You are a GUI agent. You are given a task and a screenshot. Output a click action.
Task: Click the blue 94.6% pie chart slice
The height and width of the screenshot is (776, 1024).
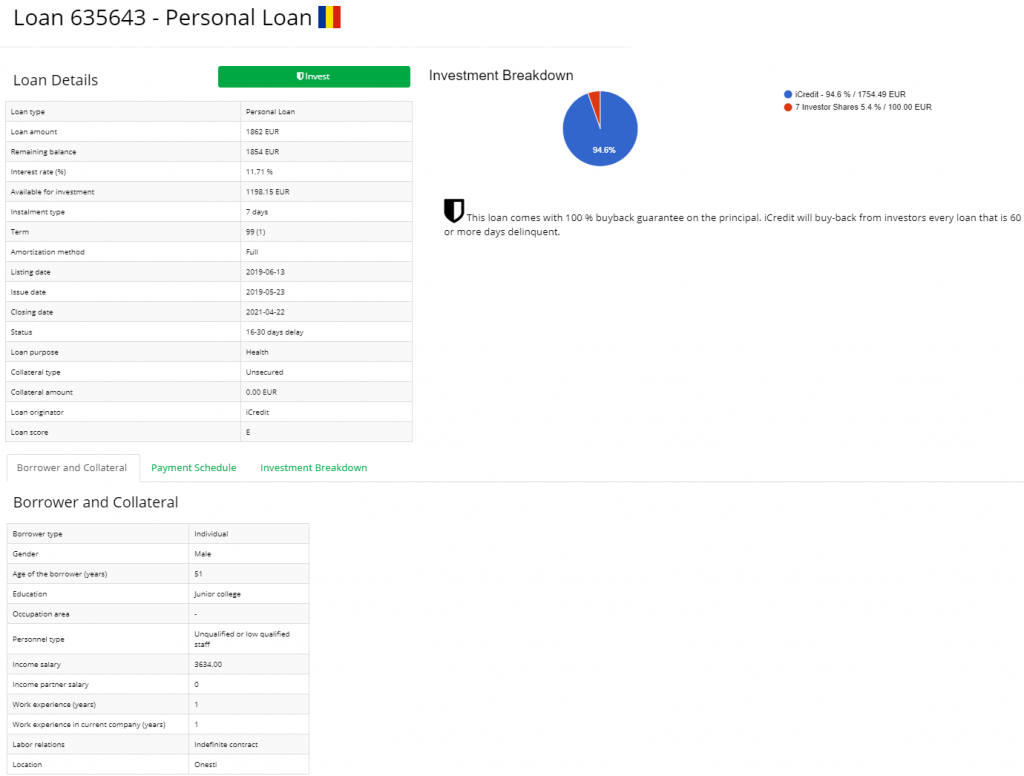[x=602, y=135]
